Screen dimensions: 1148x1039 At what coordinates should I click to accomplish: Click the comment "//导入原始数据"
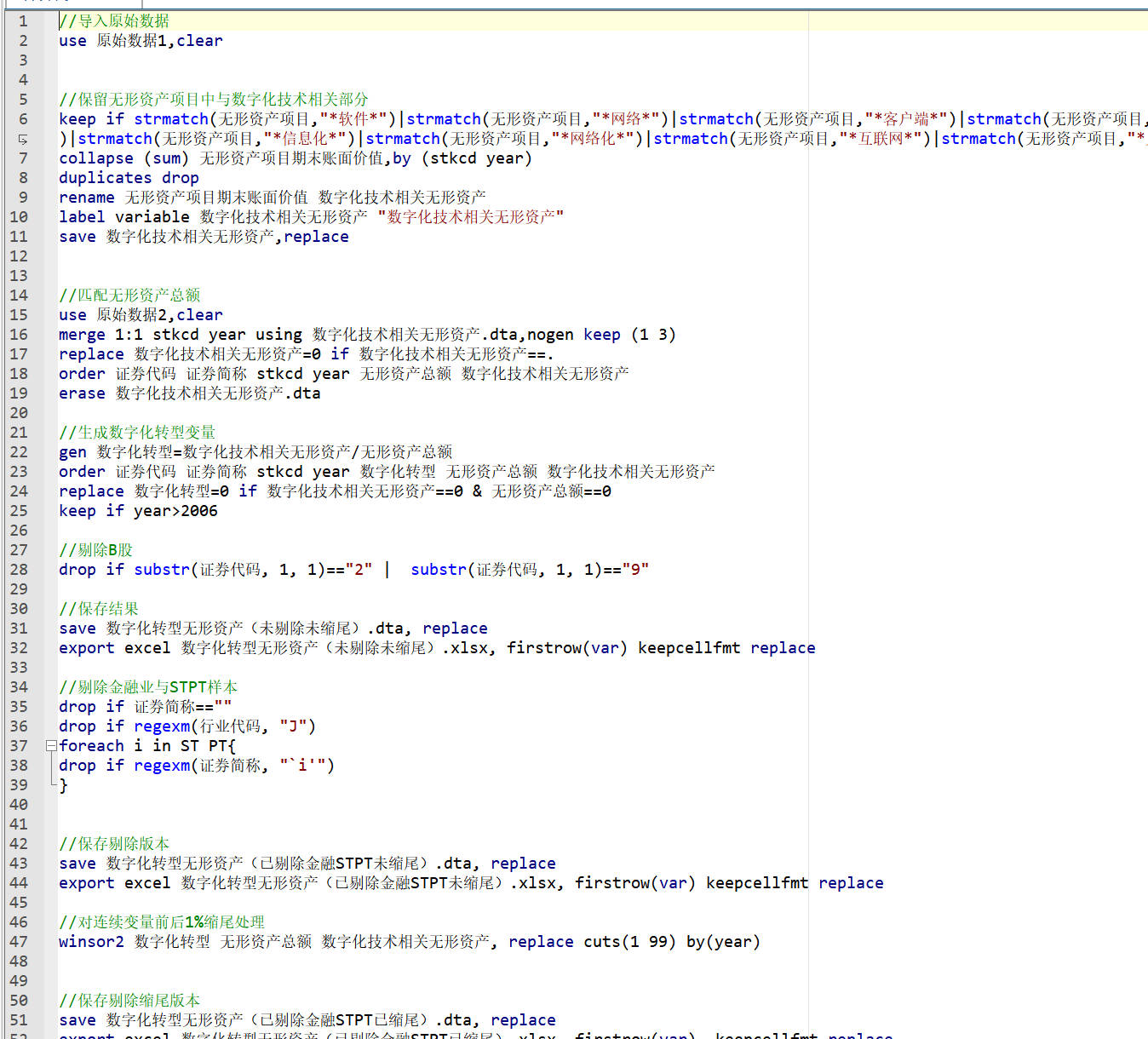click(x=114, y=20)
